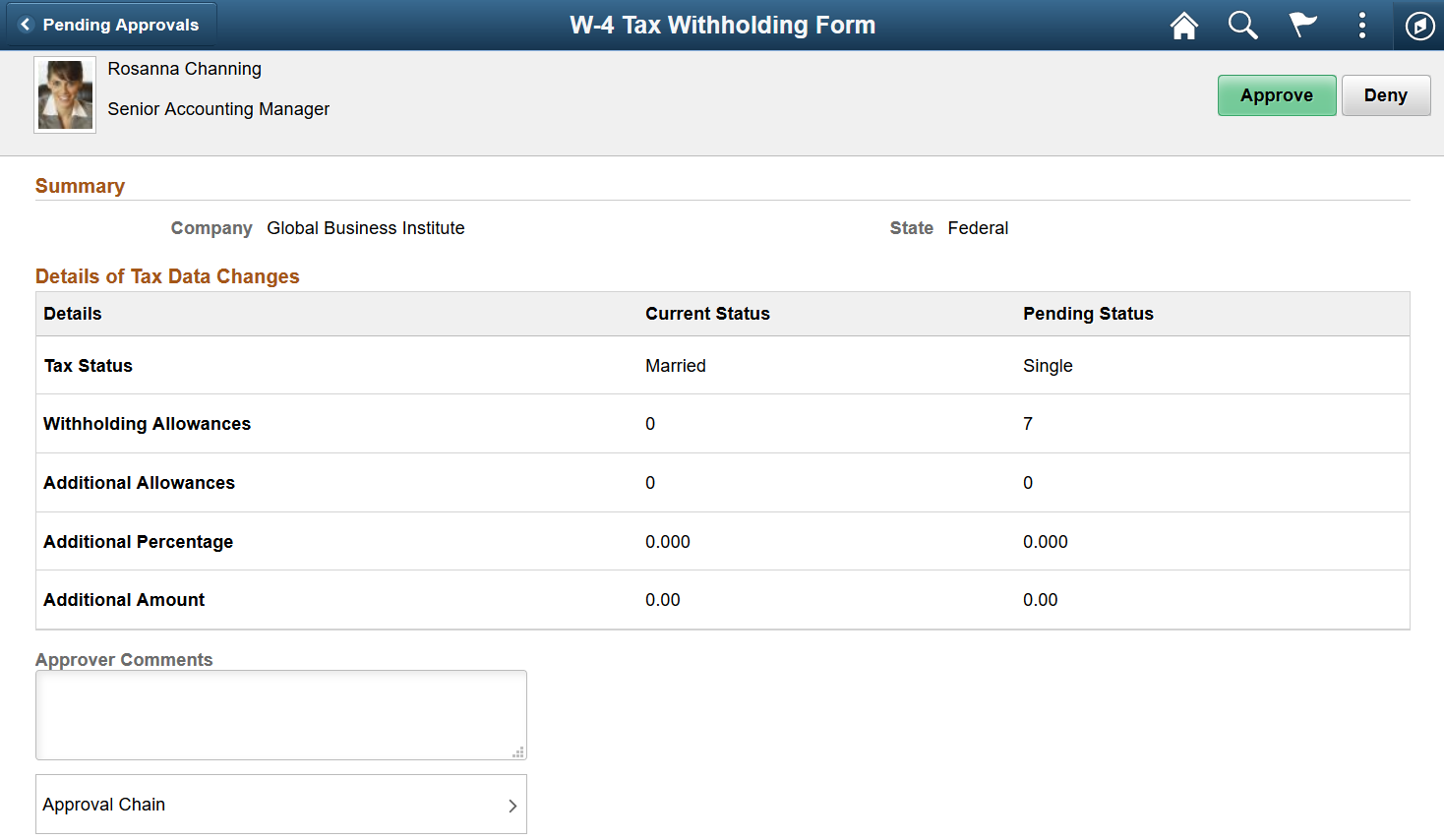Open the Actions three-dot menu
The width and height of the screenshot is (1444, 840).
click(1362, 26)
